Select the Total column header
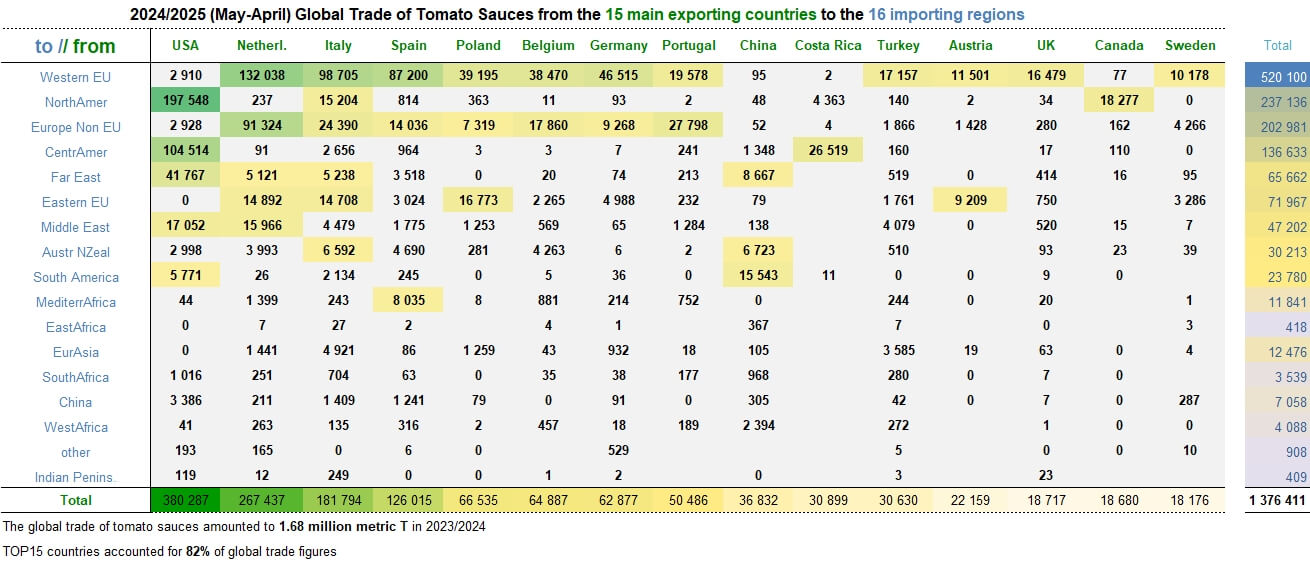The image size is (1310, 563). click(1277, 45)
